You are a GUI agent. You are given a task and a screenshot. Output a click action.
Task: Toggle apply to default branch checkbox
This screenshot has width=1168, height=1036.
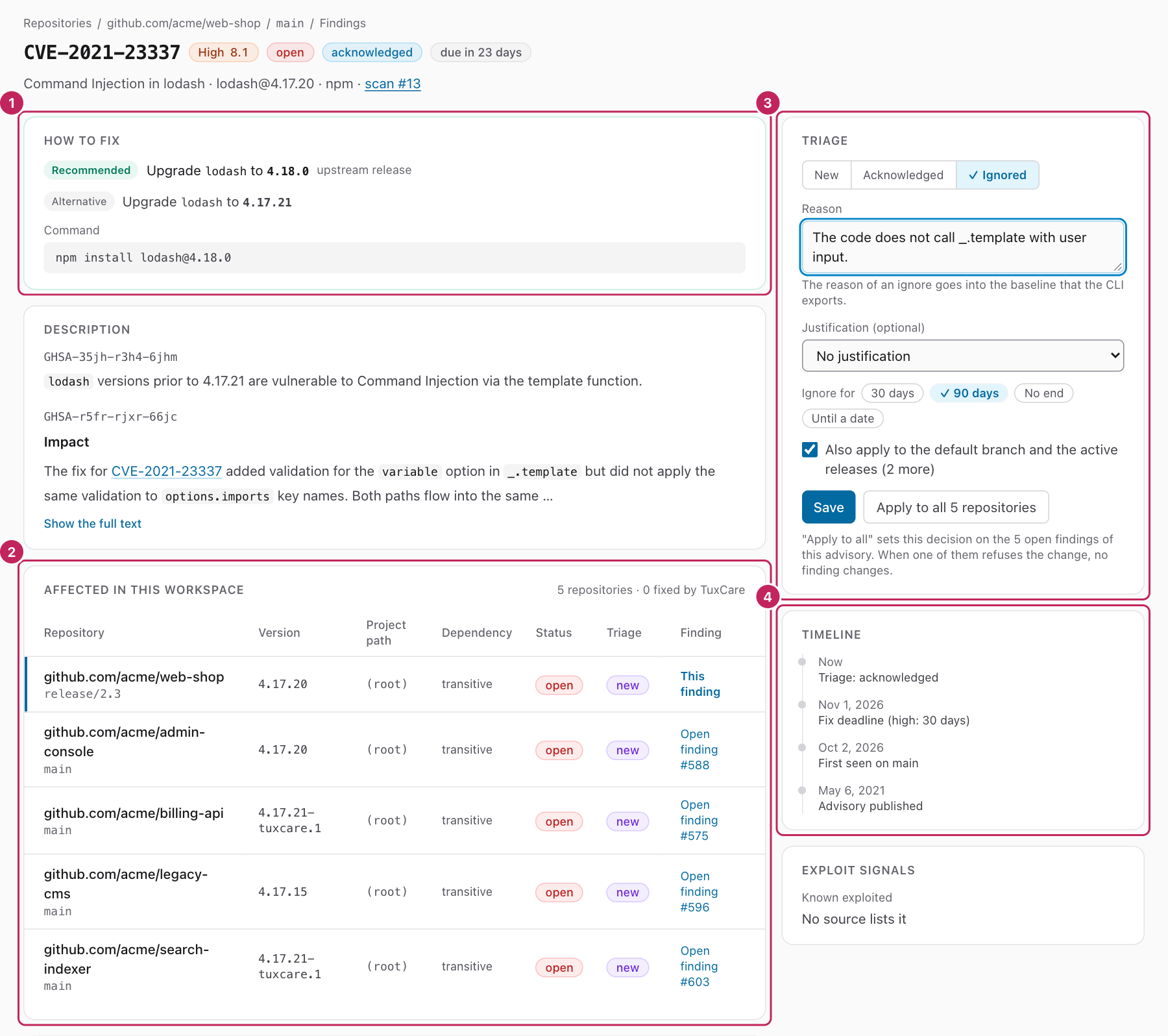coord(810,450)
